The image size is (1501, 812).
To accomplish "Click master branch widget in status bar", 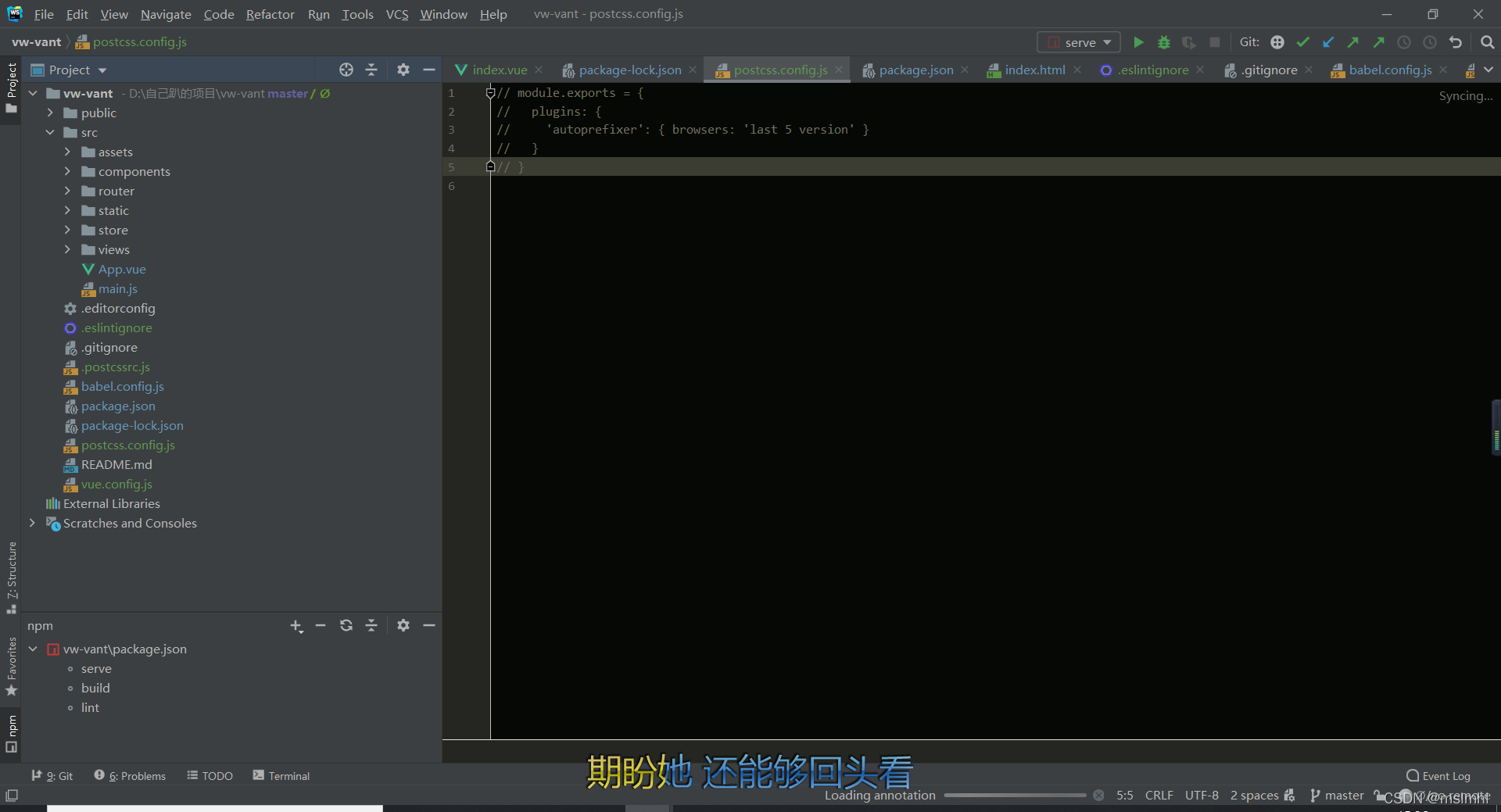I will (x=1337, y=796).
